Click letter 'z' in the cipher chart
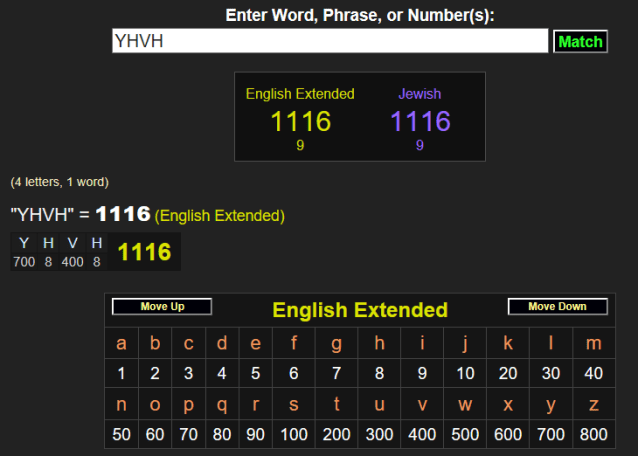The height and width of the screenshot is (456, 638). pos(594,404)
